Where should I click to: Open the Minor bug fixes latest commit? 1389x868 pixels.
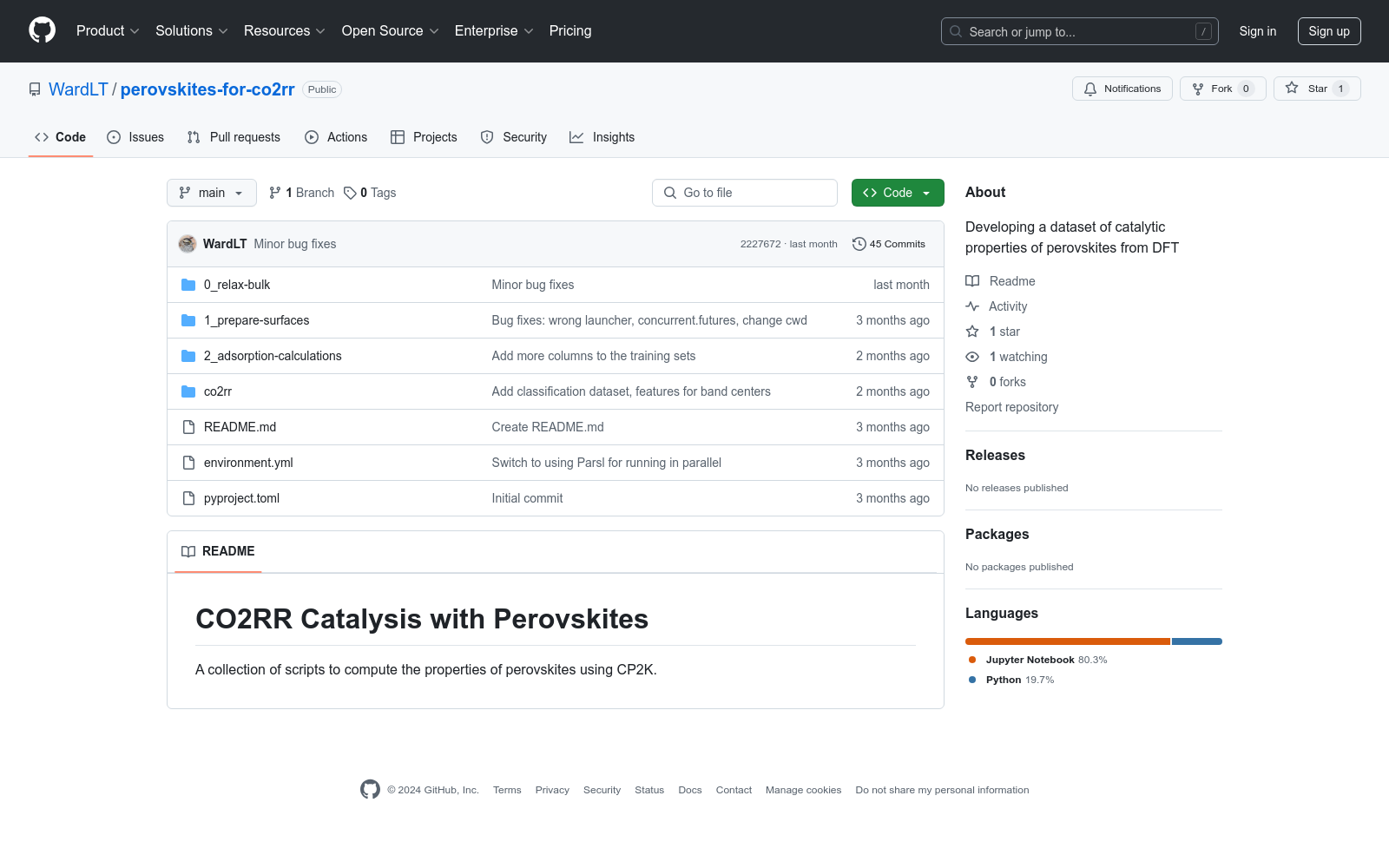pos(295,244)
